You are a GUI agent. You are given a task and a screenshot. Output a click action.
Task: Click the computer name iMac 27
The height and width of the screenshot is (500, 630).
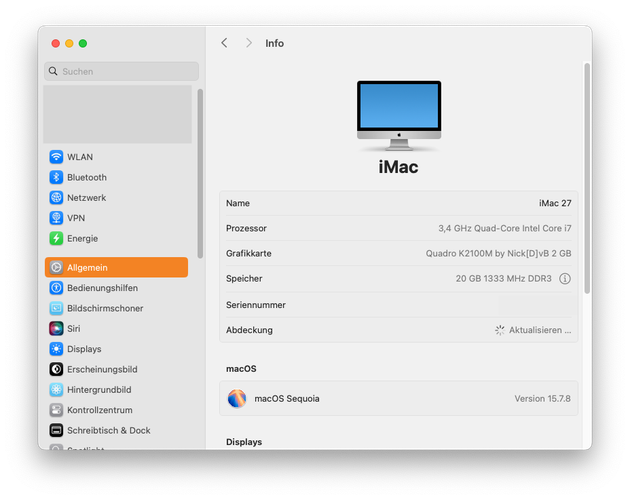555,203
